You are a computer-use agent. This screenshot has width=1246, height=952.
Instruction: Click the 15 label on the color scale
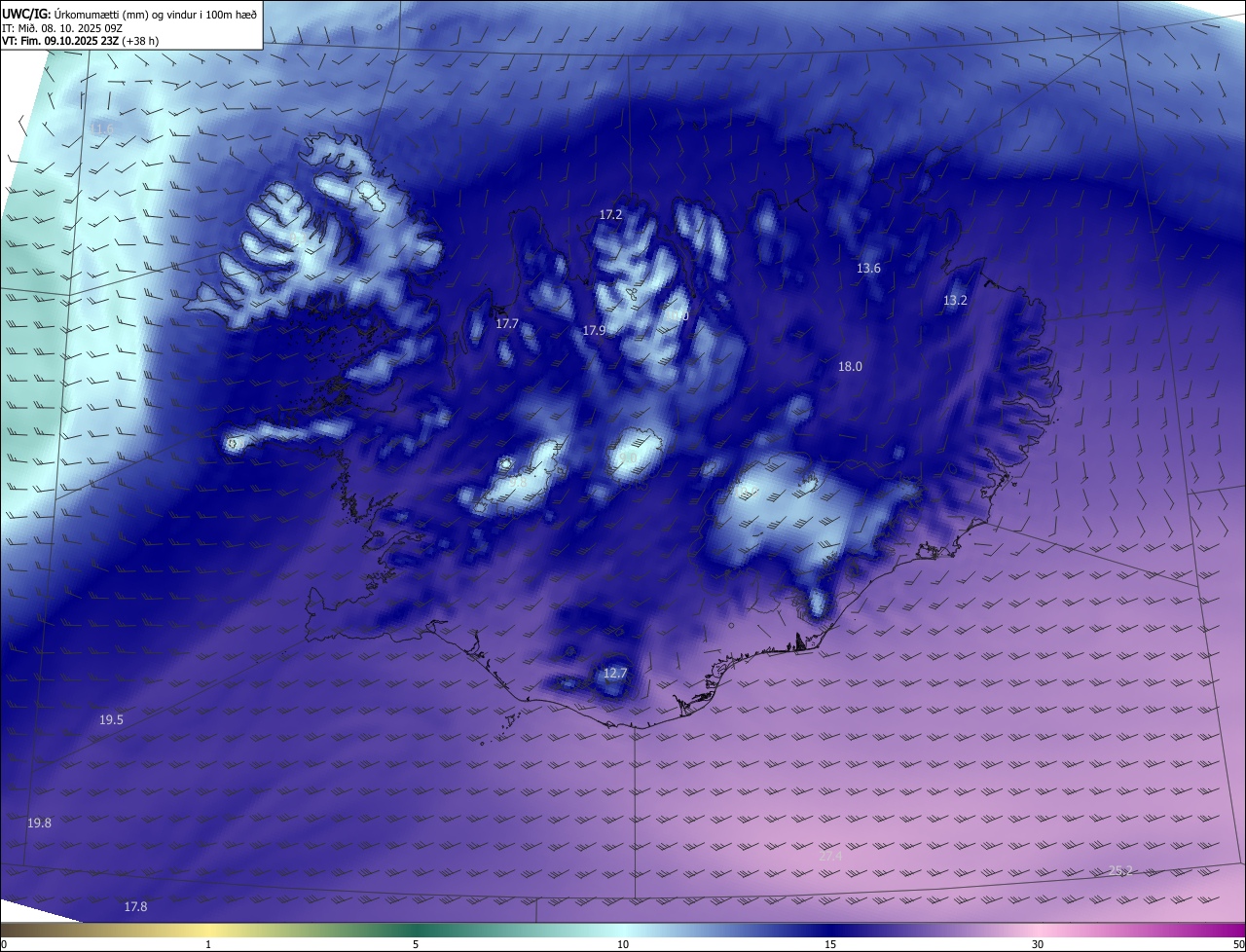(830, 944)
